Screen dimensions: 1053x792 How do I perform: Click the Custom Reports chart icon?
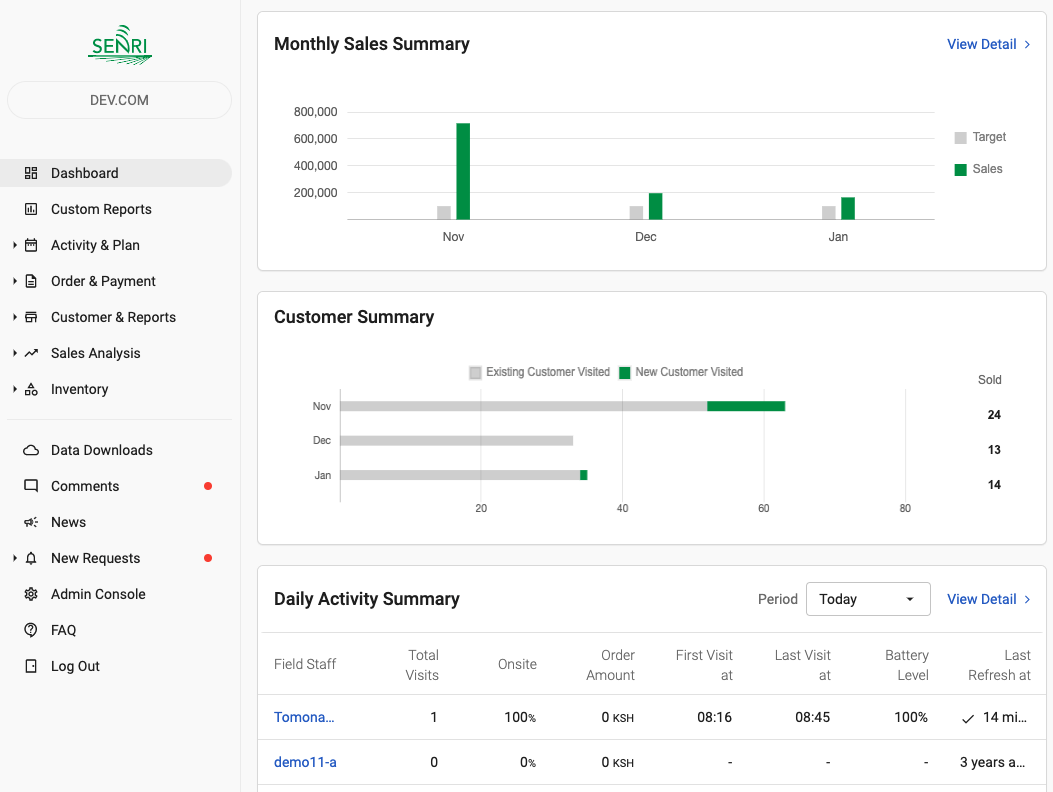click(x=31, y=209)
